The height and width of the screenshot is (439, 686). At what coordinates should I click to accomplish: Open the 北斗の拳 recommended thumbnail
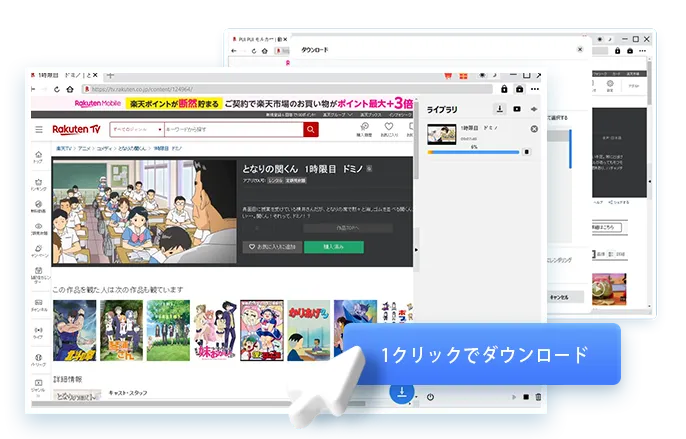tap(74, 330)
